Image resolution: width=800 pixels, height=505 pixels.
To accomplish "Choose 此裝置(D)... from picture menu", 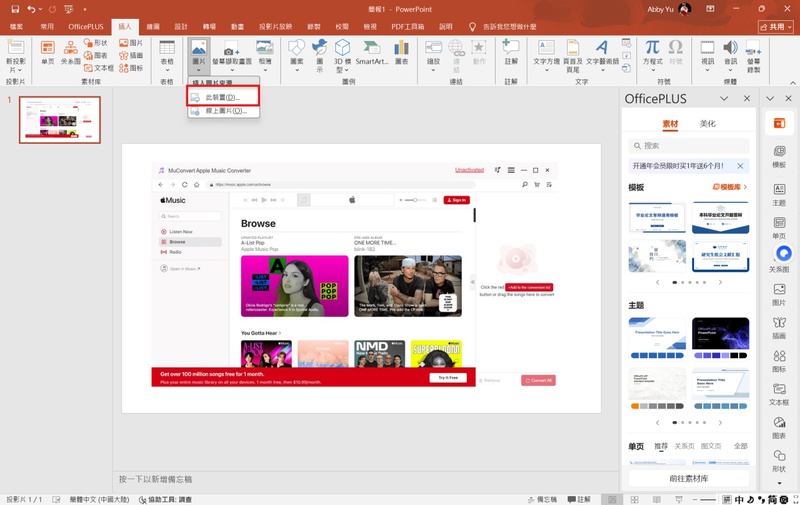I will coord(223,97).
